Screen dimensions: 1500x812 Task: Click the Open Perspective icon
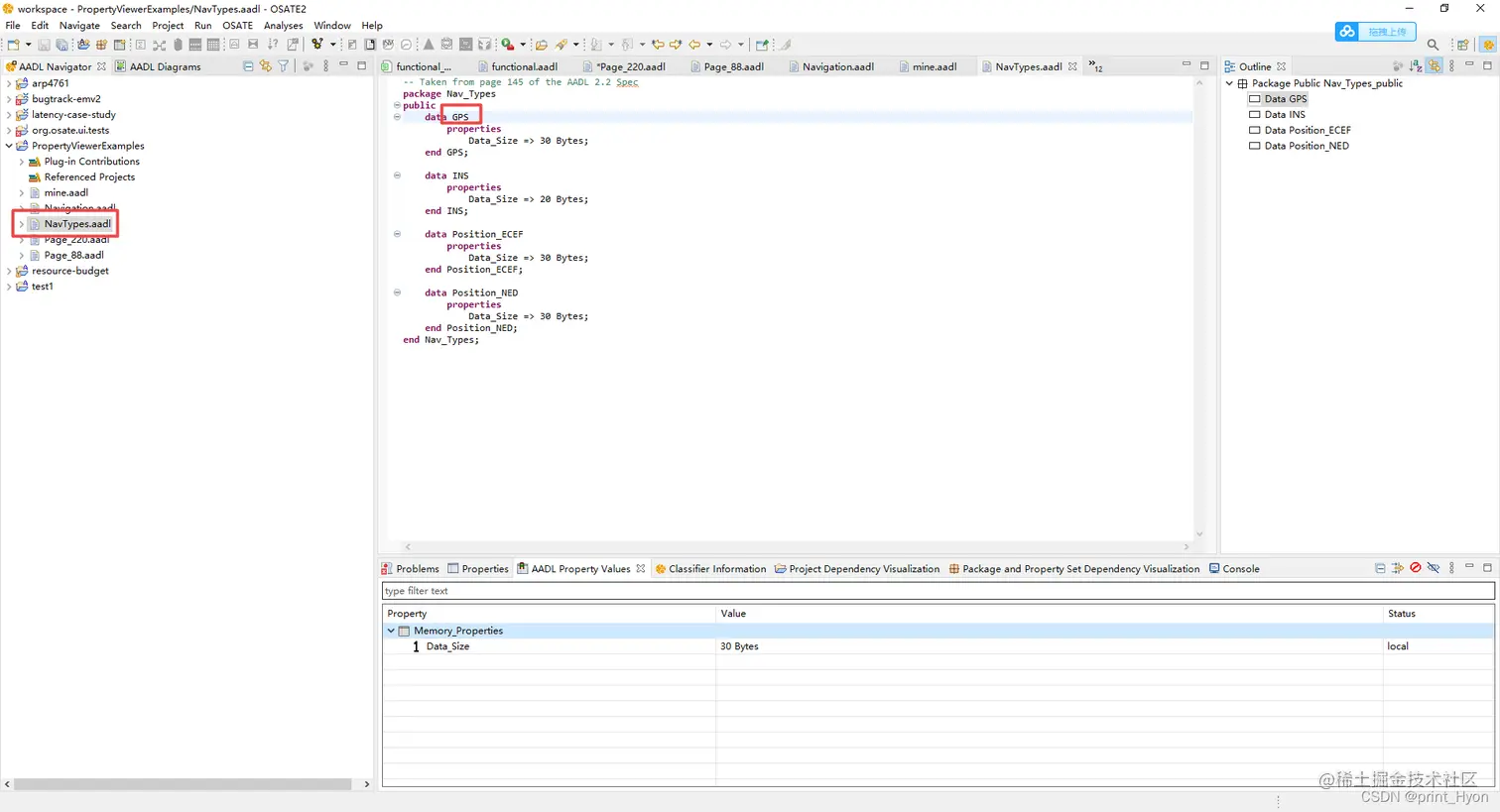(x=1463, y=45)
